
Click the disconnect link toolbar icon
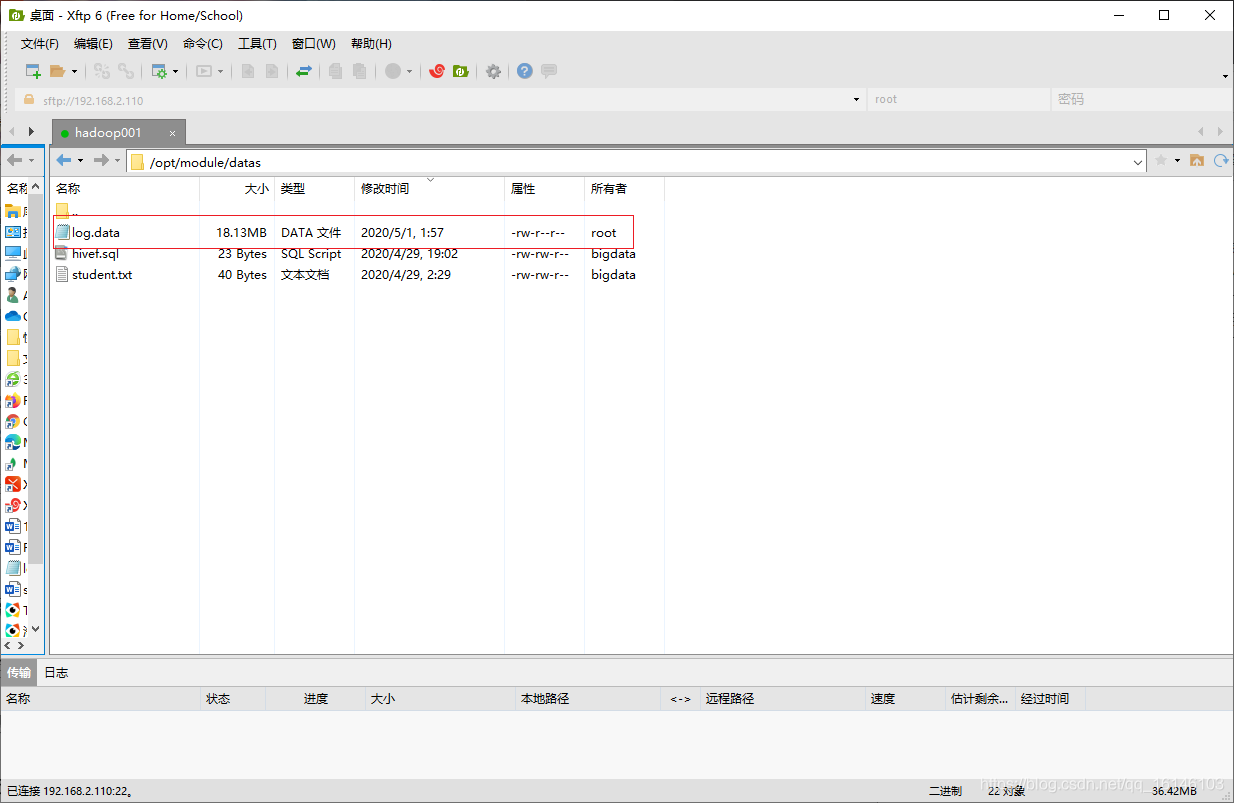click(x=102, y=71)
